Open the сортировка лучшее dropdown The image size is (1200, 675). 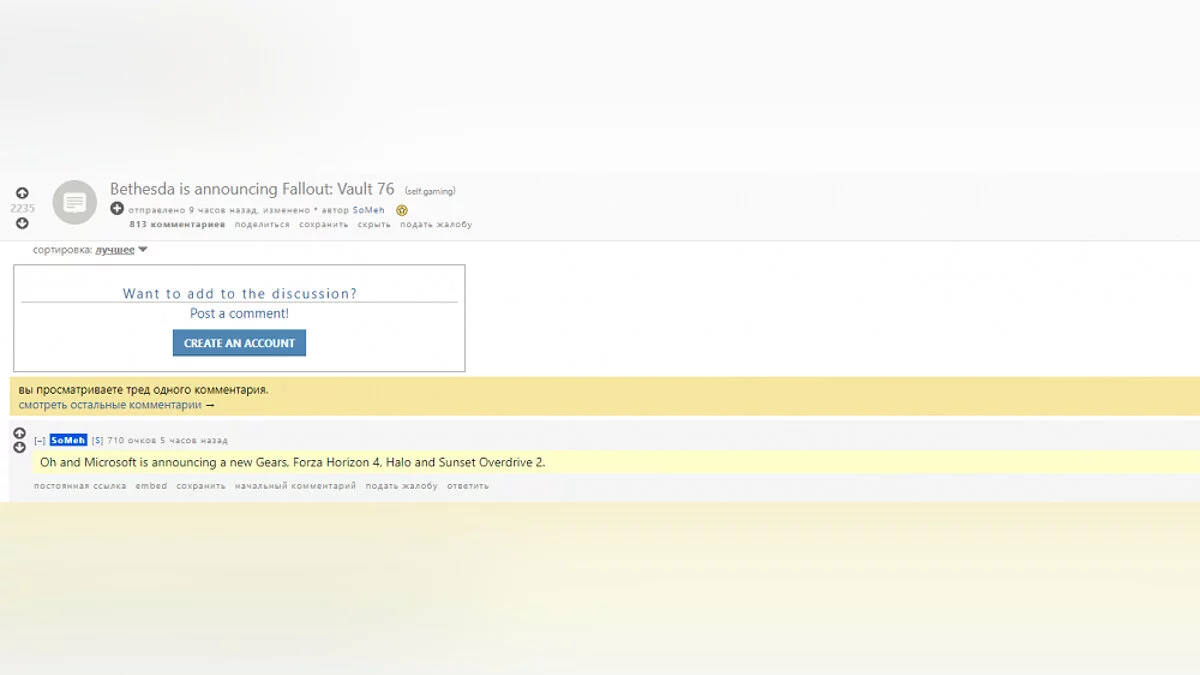121,249
